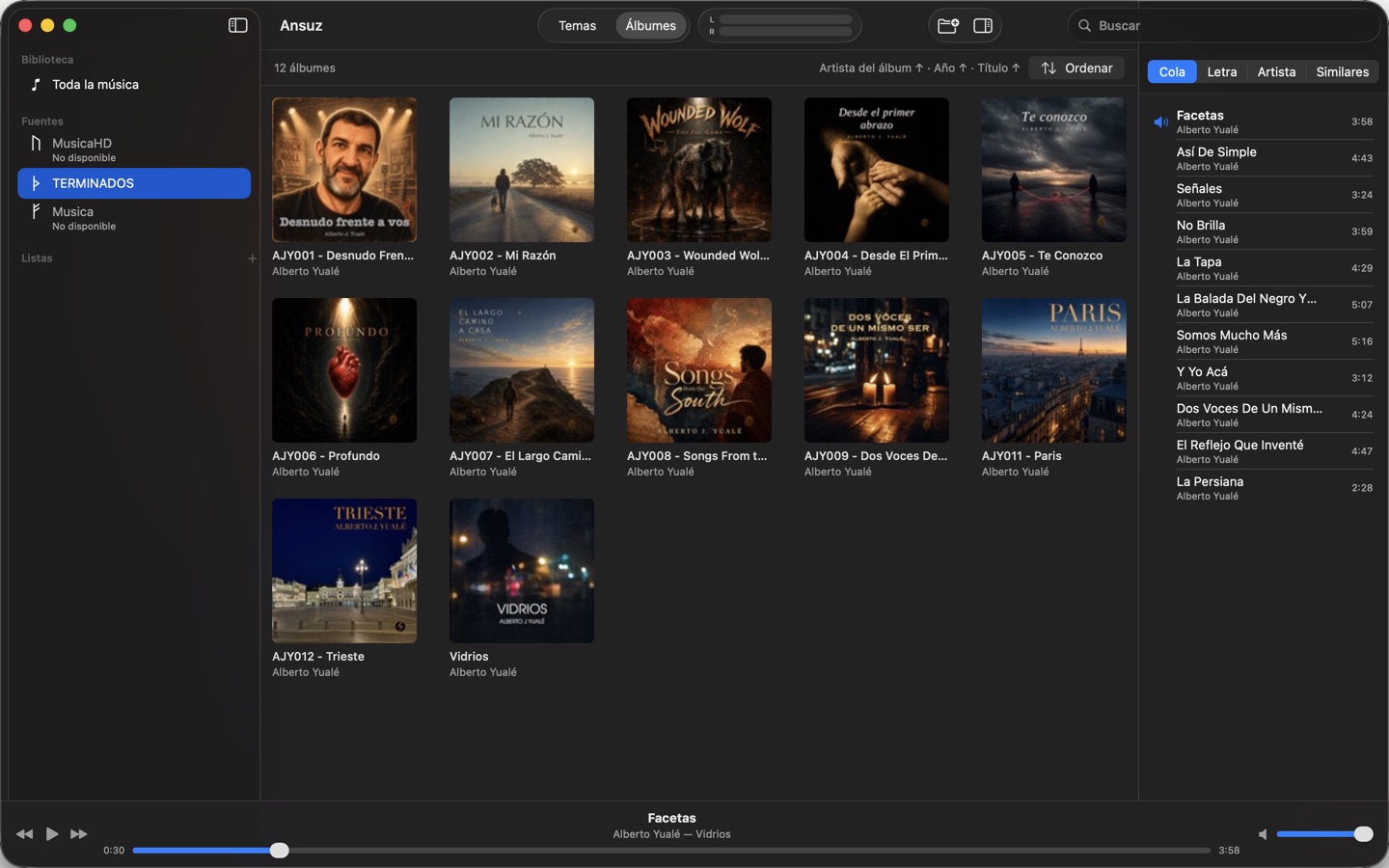Click the MusicaHD source icon
1389x868 pixels.
coord(36,144)
